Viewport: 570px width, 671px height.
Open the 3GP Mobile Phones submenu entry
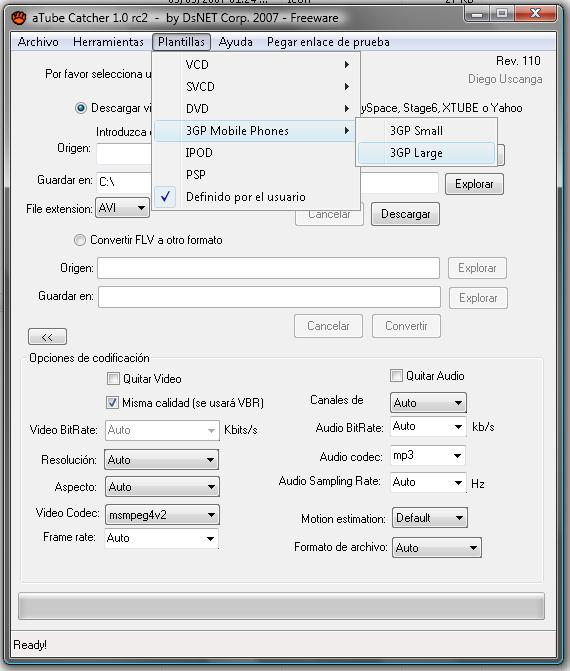tap(256, 131)
